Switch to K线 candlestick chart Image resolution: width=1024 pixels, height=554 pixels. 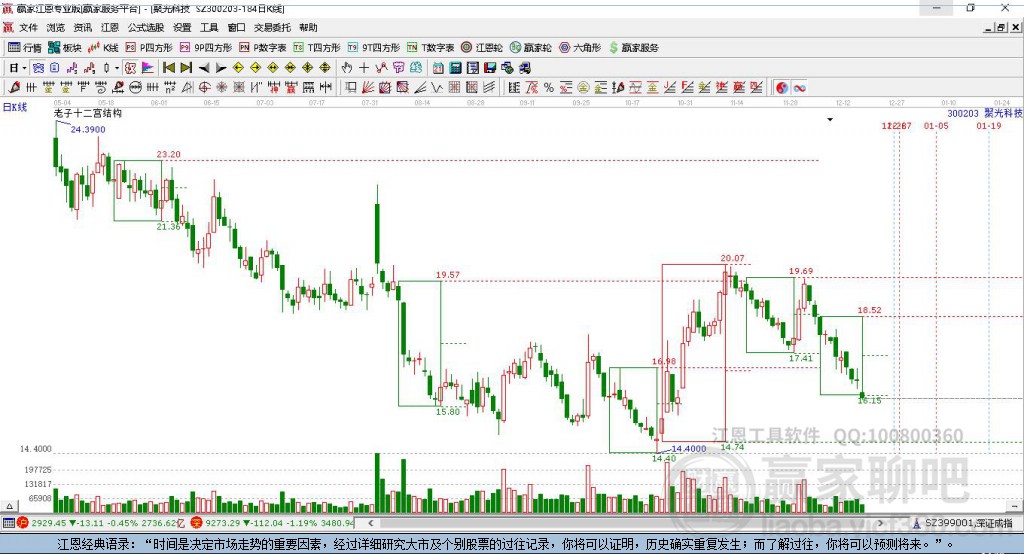[103, 48]
